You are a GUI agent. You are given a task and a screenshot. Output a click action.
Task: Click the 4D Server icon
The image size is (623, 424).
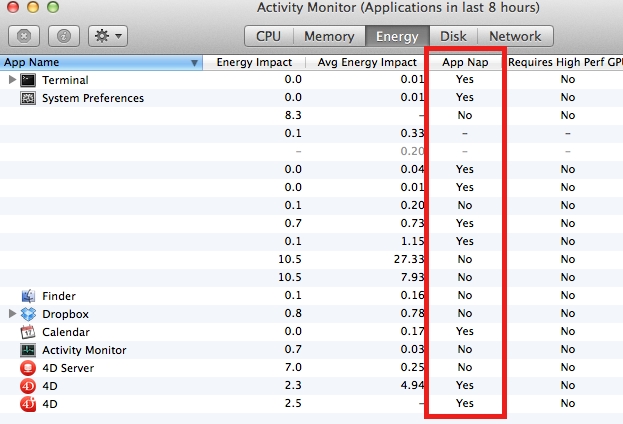[x=28, y=368]
